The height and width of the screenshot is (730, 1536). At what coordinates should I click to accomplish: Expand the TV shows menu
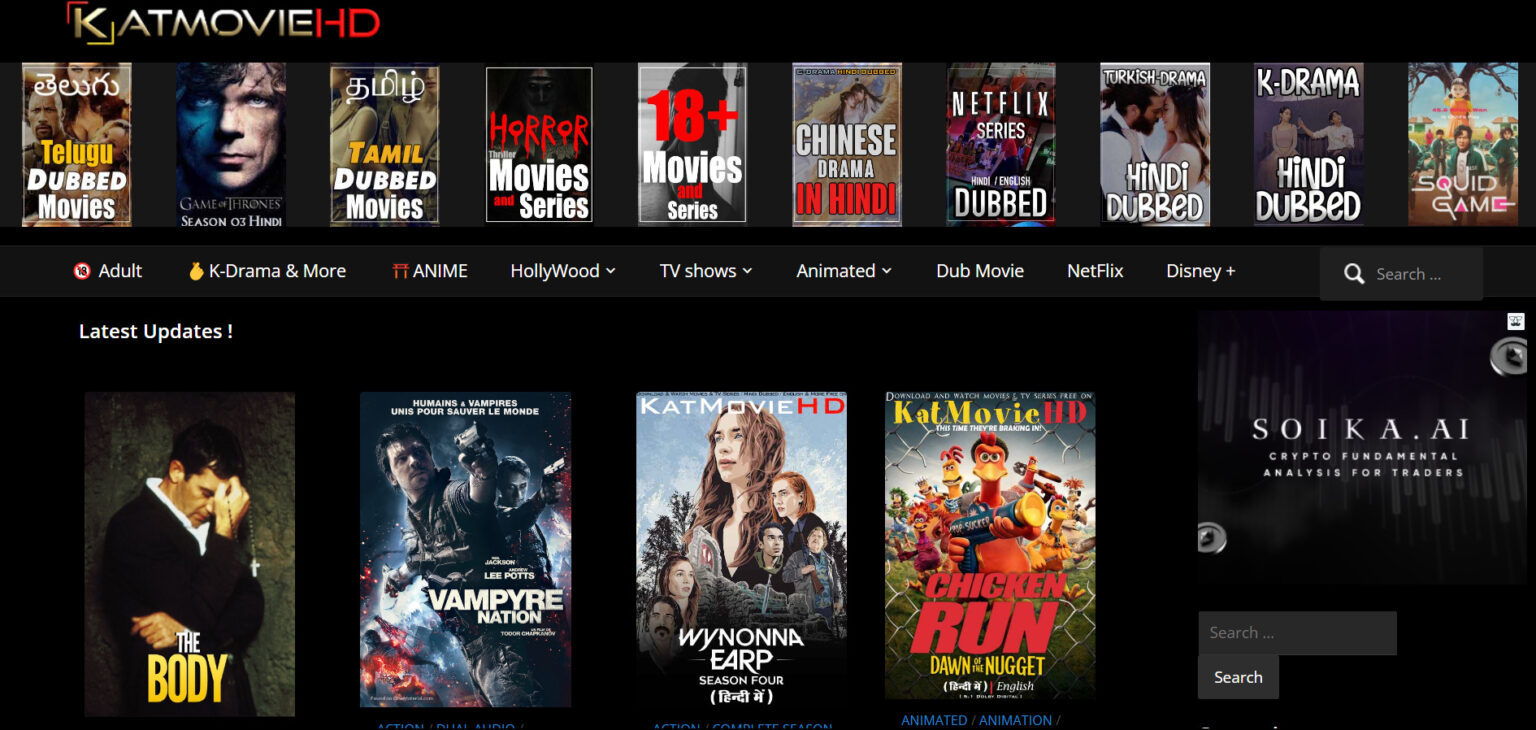698,270
